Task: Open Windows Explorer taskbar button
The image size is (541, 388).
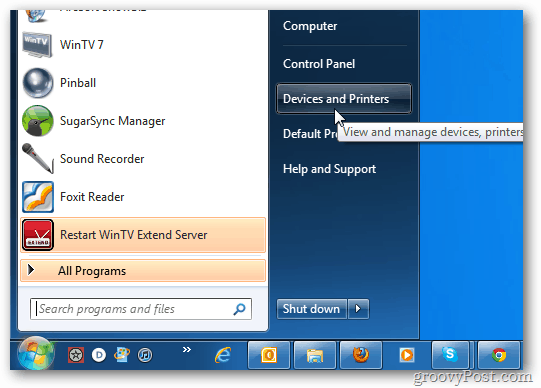Action: point(315,355)
